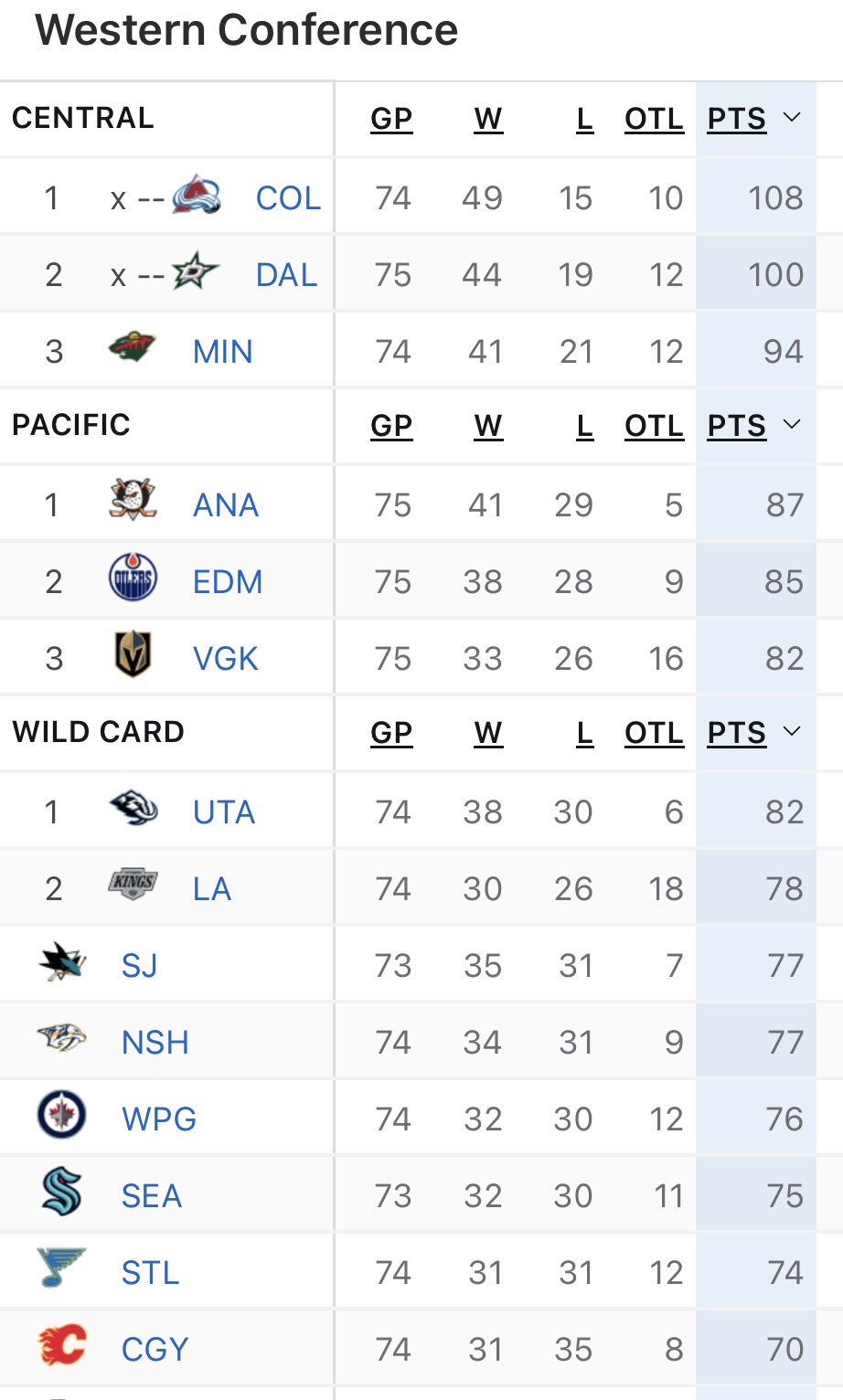Click the Anaheim Ducks logo

pos(133,502)
